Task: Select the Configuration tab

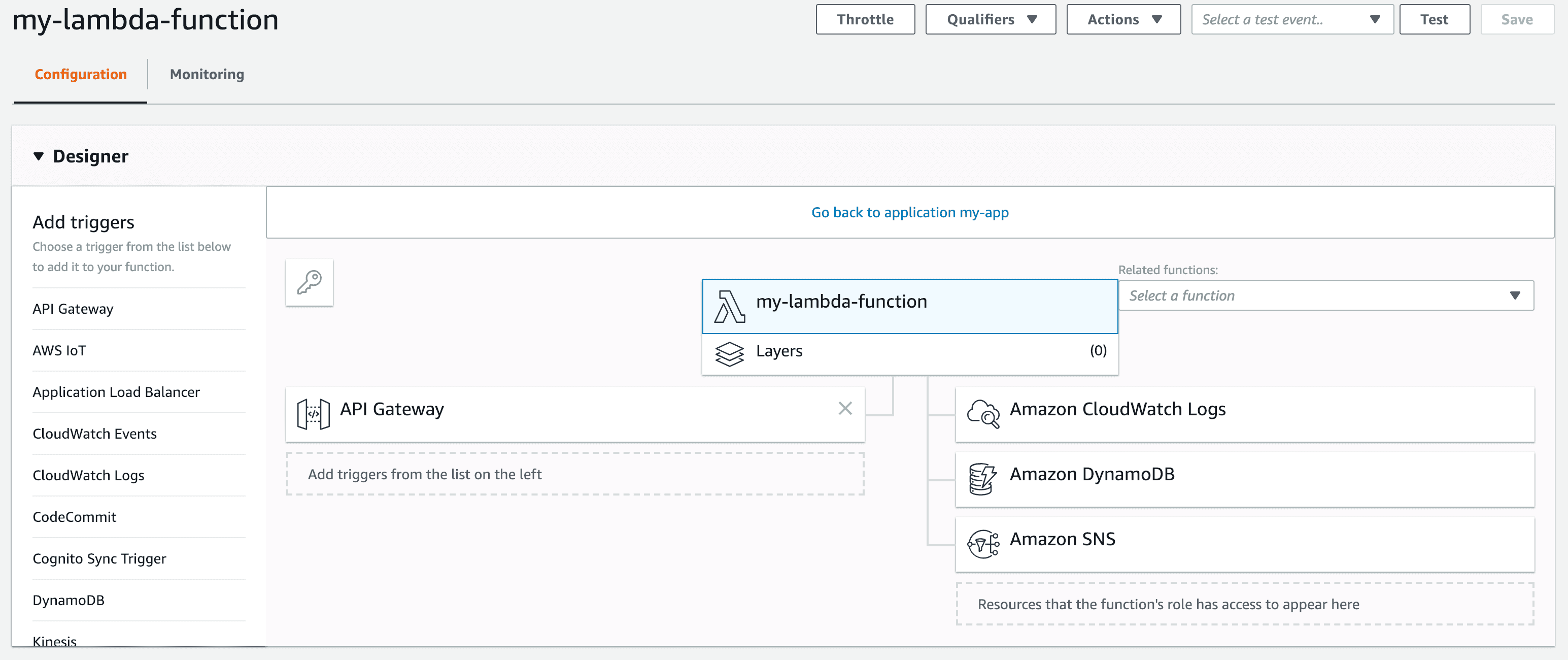Action: [x=80, y=74]
